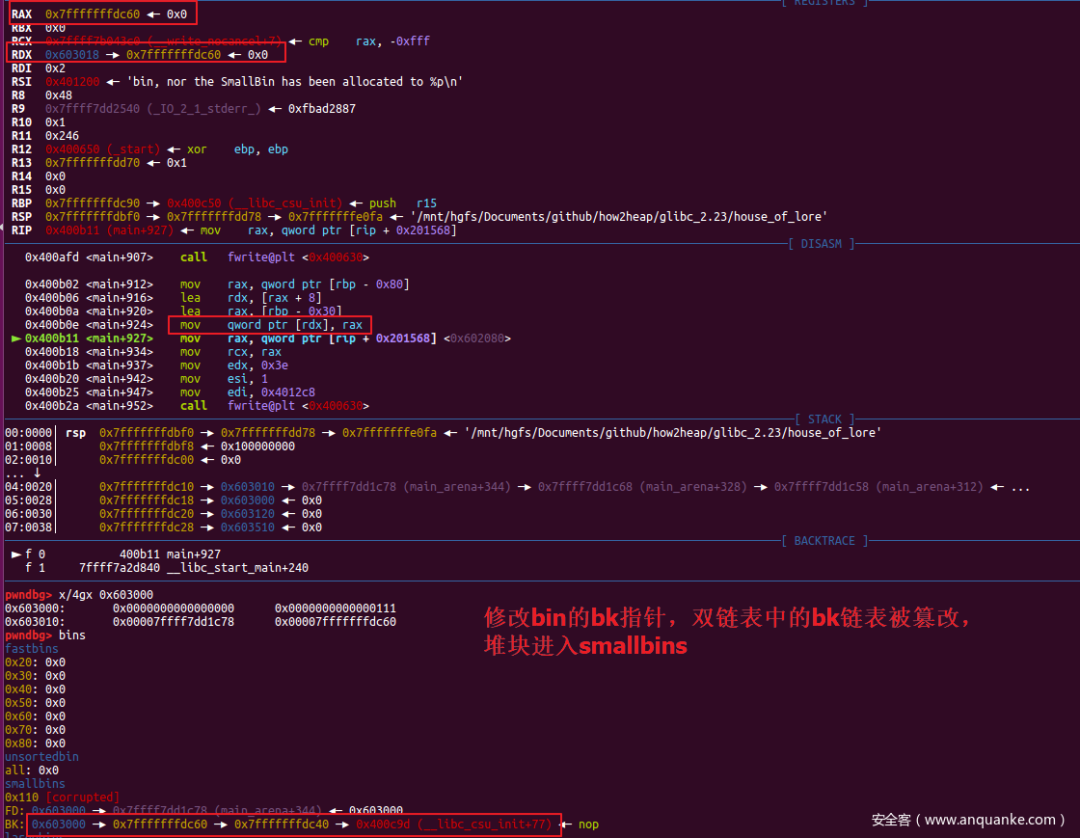Click the DISASM section header

[x=821, y=244]
